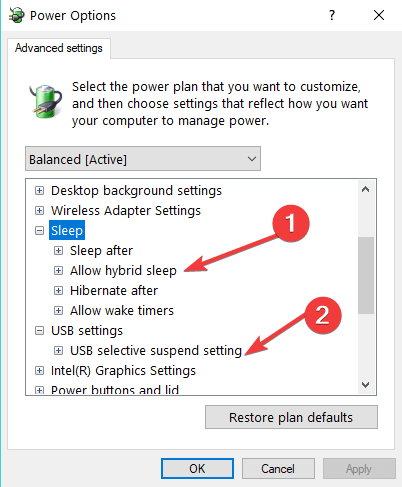Expand the Allow hybrid sleep node
This screenshot has width=402, height=487.
click(x=58, y=271)
